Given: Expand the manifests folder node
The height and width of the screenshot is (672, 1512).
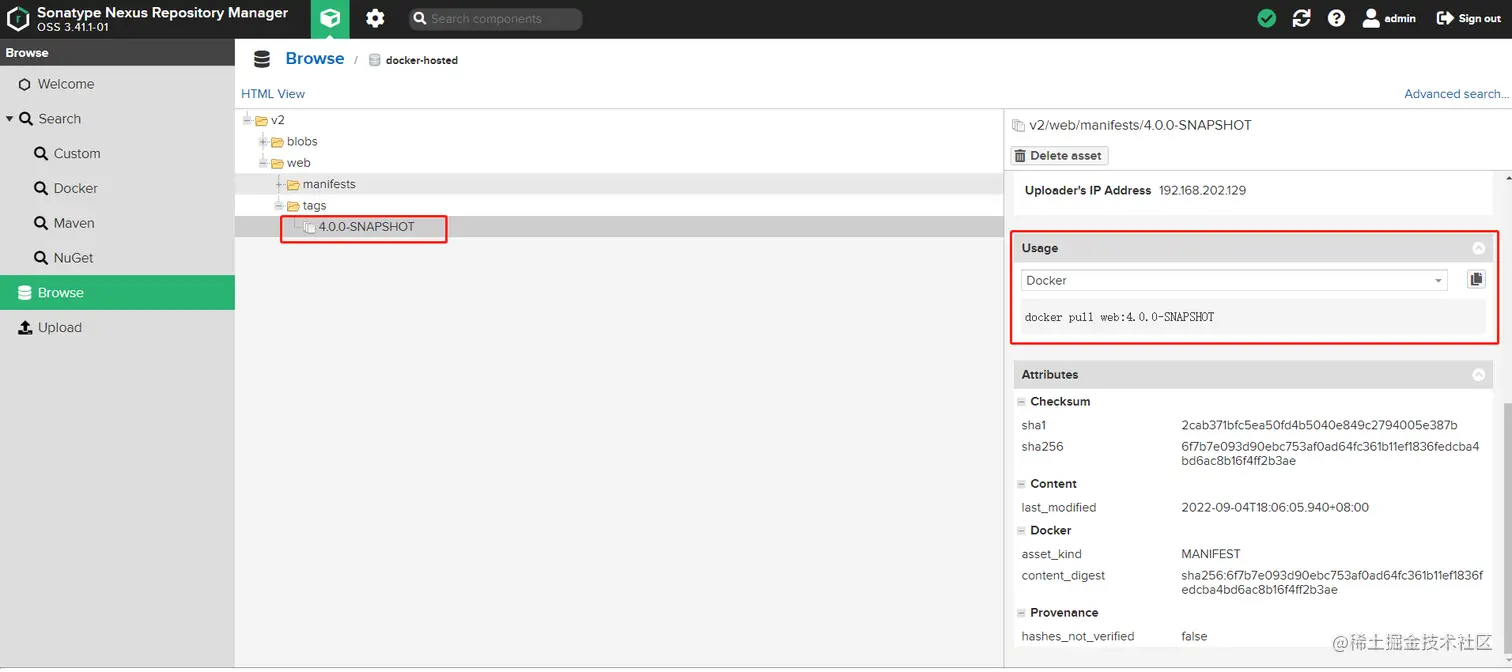Looking at the screenshot, I should pos(279,184).
